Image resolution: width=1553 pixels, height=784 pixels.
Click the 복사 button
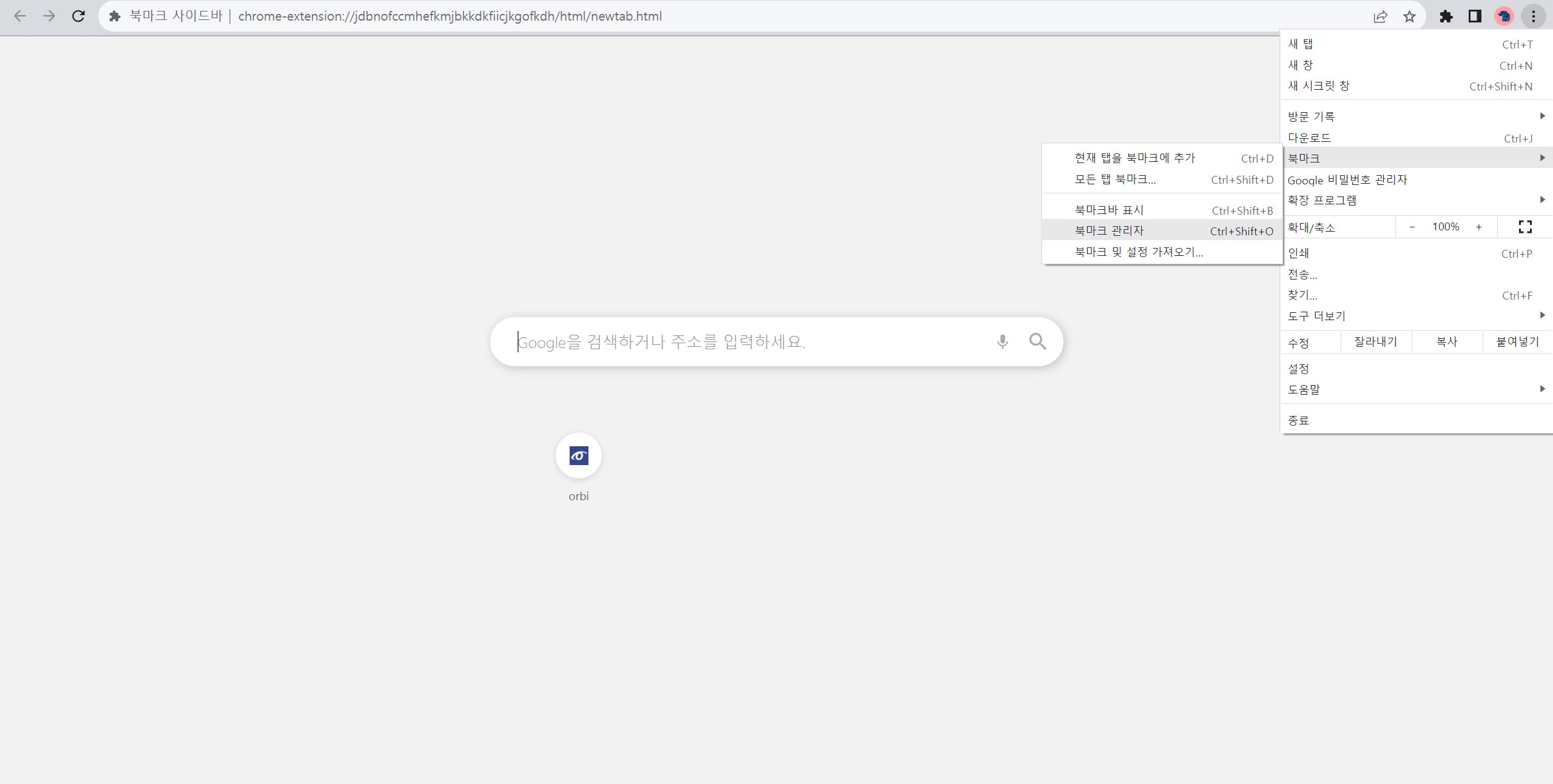tap(1447, 342)
